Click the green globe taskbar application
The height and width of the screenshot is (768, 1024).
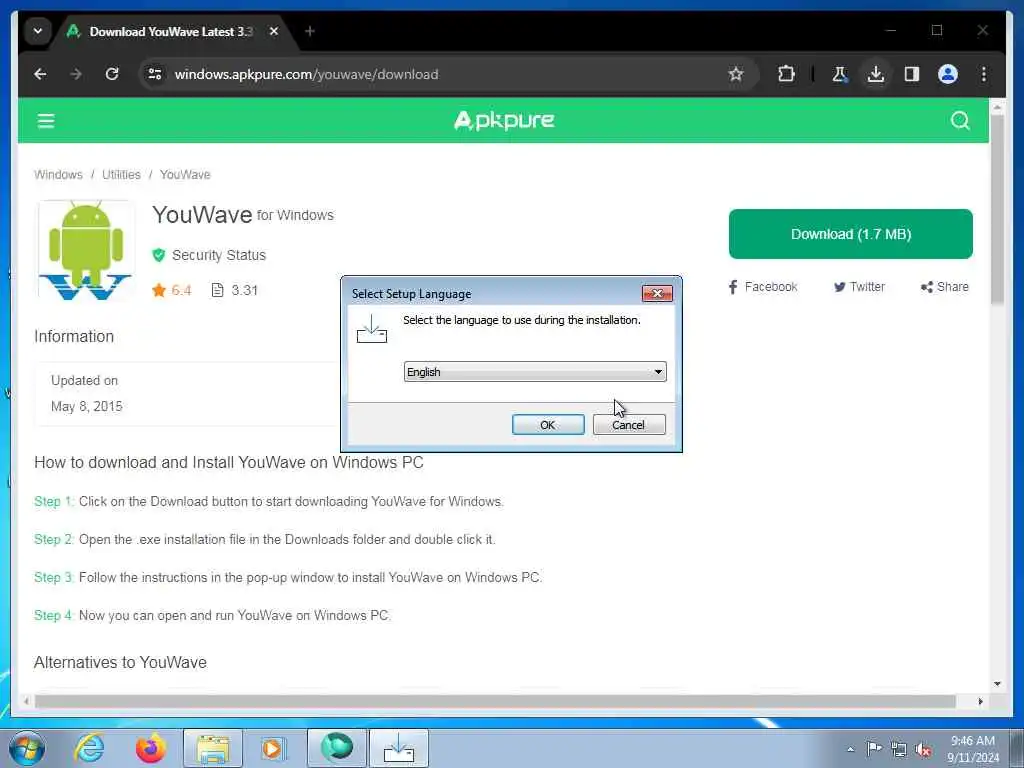point(337,748)
